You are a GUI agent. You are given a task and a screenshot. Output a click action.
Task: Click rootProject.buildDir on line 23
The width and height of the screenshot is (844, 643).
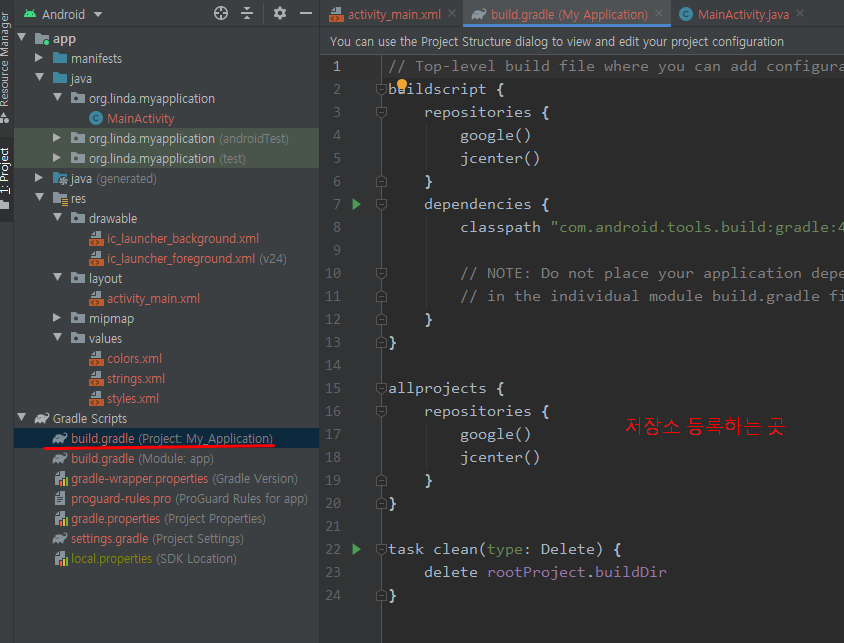576,572
